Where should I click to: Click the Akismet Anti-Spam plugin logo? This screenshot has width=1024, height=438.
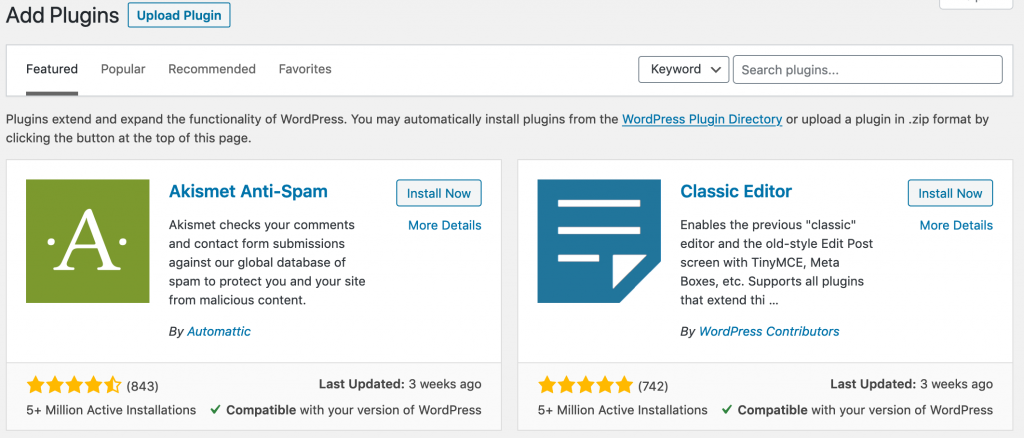tap(88, 242)
